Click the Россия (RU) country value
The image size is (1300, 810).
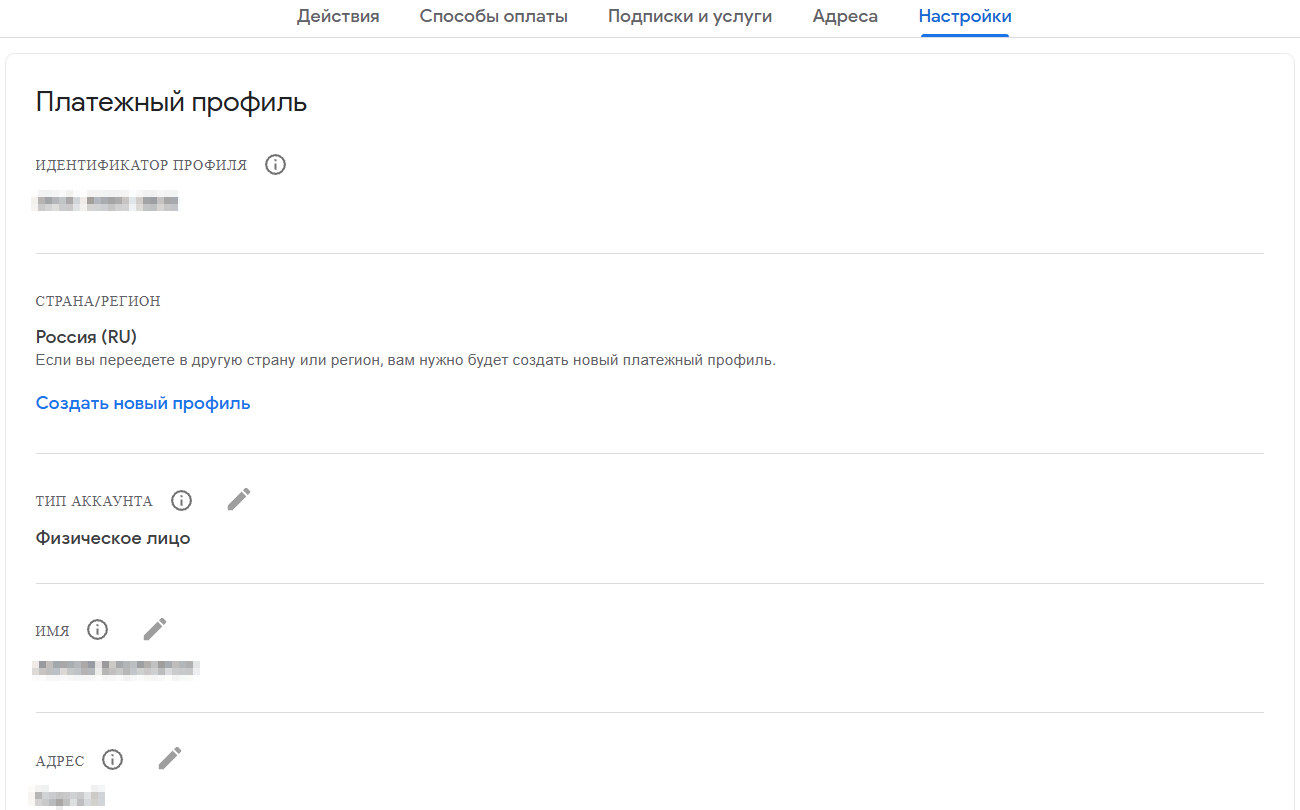(x=86, y=337)
